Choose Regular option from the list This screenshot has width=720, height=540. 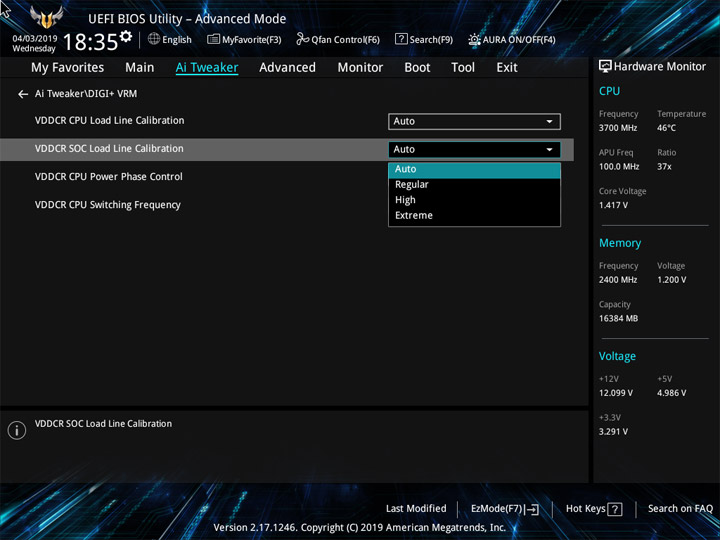[474, 185]
